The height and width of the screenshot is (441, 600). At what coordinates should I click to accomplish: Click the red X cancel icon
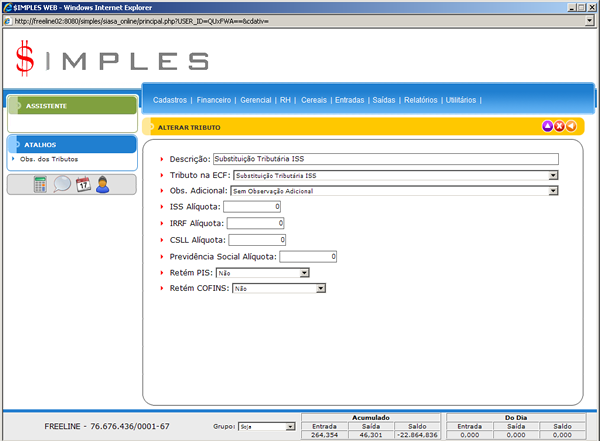pos(559,126)
